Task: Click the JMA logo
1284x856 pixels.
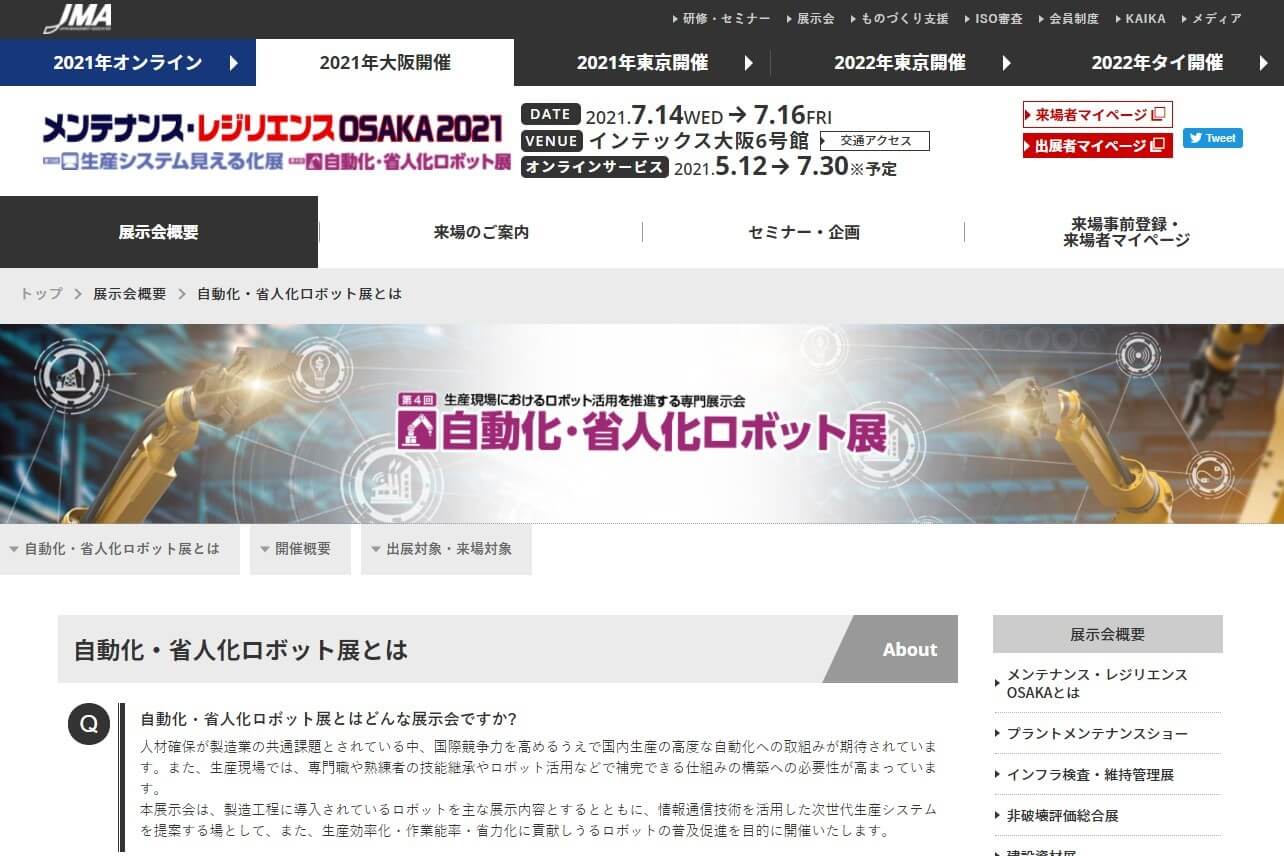Action: click(78, 18)
